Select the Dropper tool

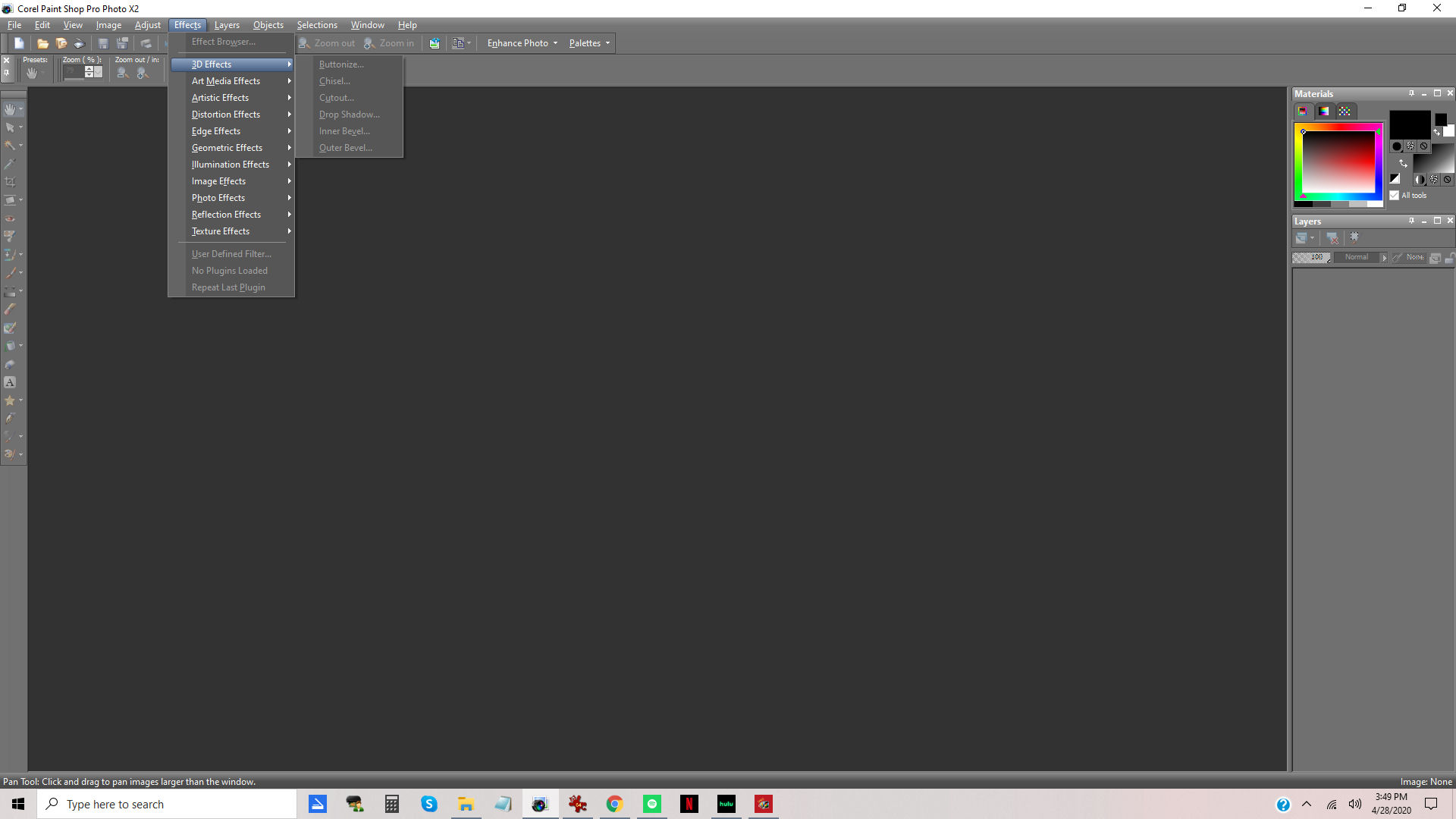(10, 164)
